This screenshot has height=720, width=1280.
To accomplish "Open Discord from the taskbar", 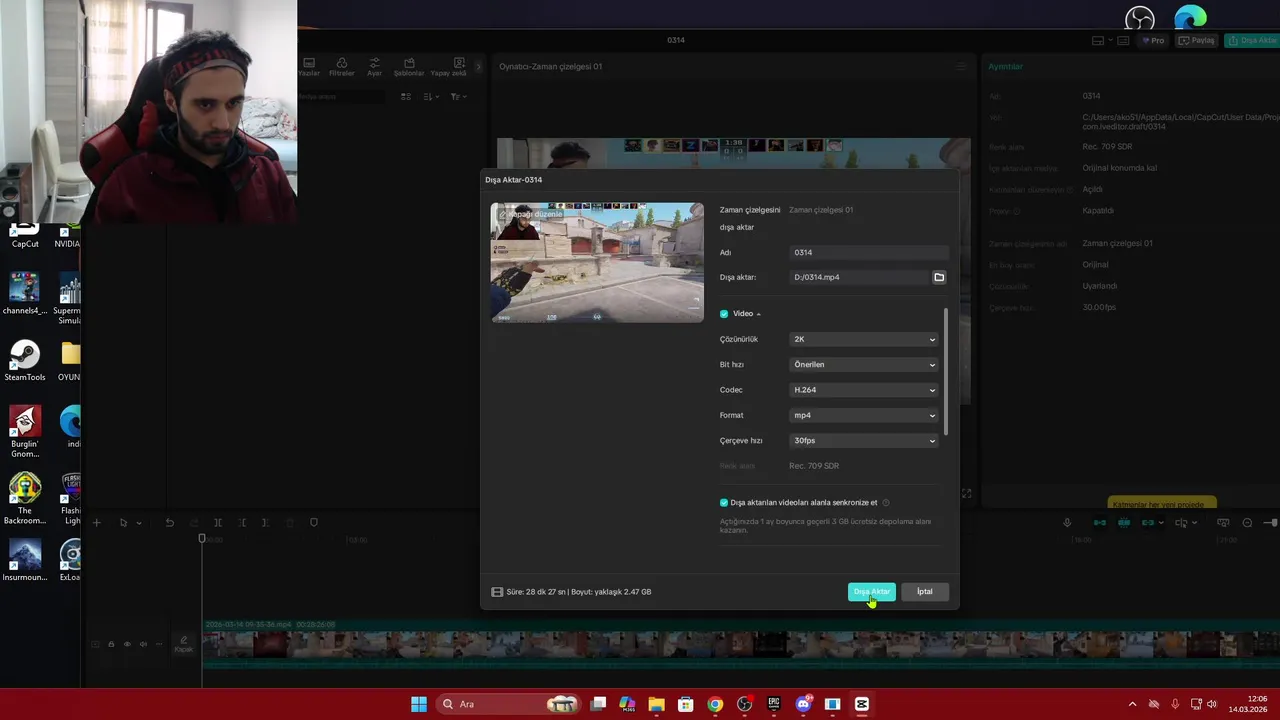I will pyautogui.click(x=803, y=704).
